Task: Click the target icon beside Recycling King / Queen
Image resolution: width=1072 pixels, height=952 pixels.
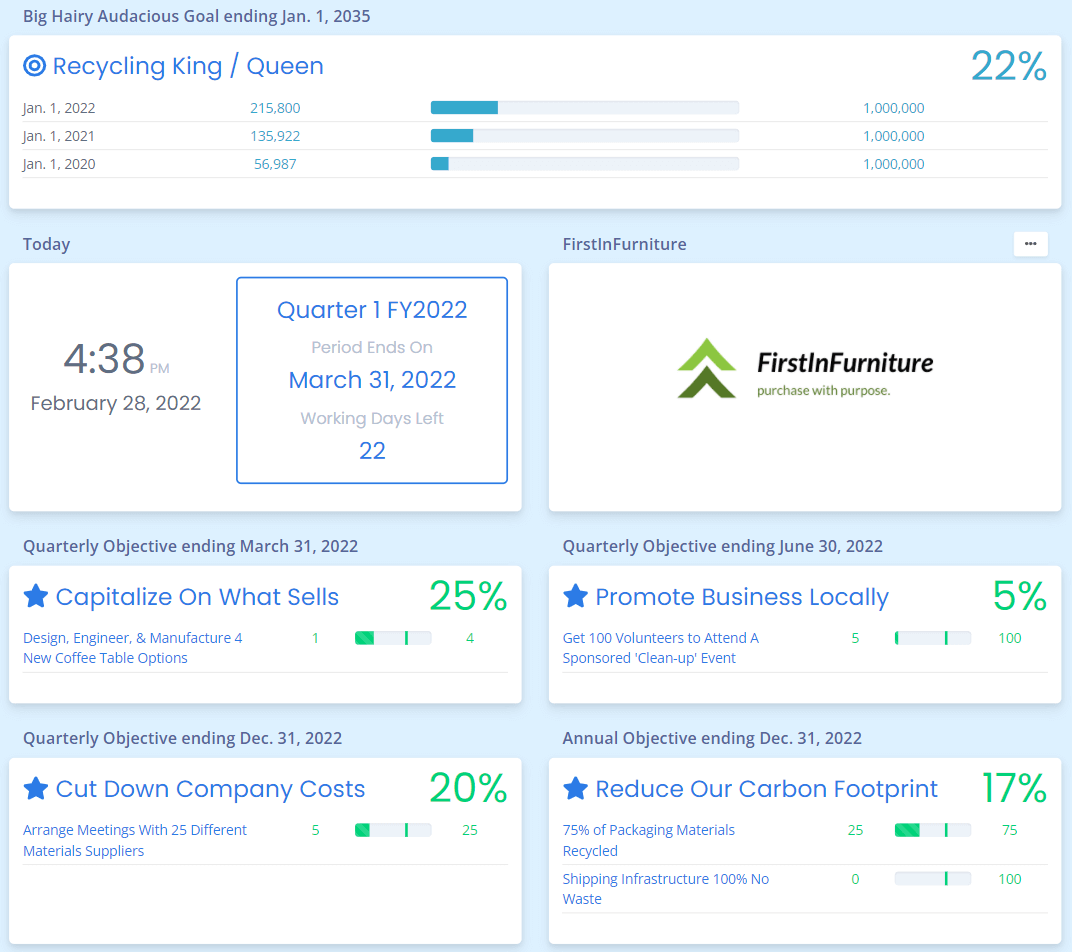Action: tap(35, 66)
